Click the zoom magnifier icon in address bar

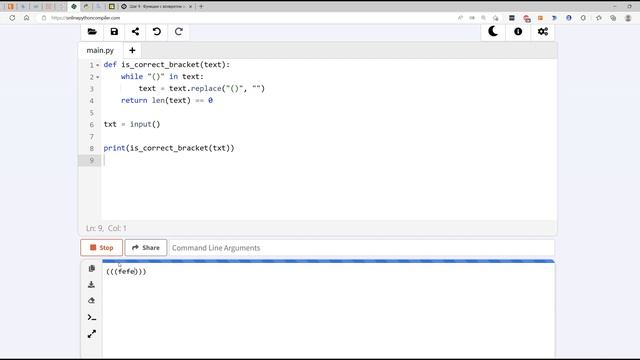click(x=483, y=18)
